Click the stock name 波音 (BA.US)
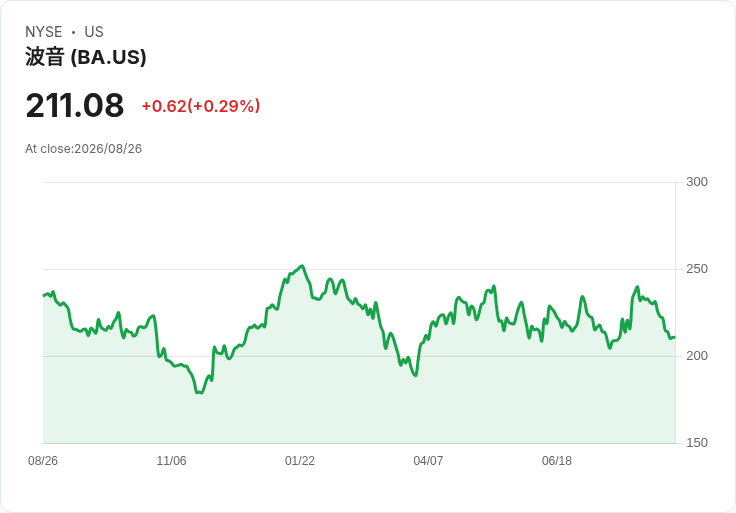The height and width of the screenshot is (513, 736). (x=86, y=57)
